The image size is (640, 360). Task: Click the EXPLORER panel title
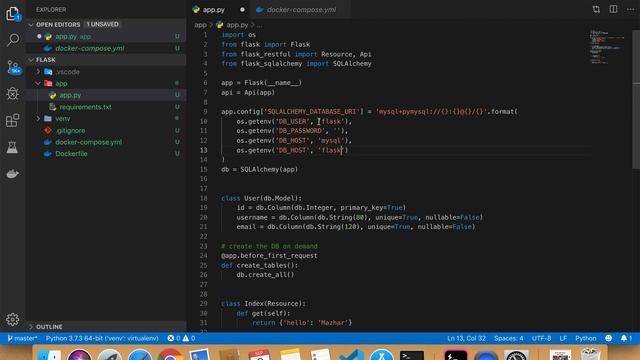[51, 9]
